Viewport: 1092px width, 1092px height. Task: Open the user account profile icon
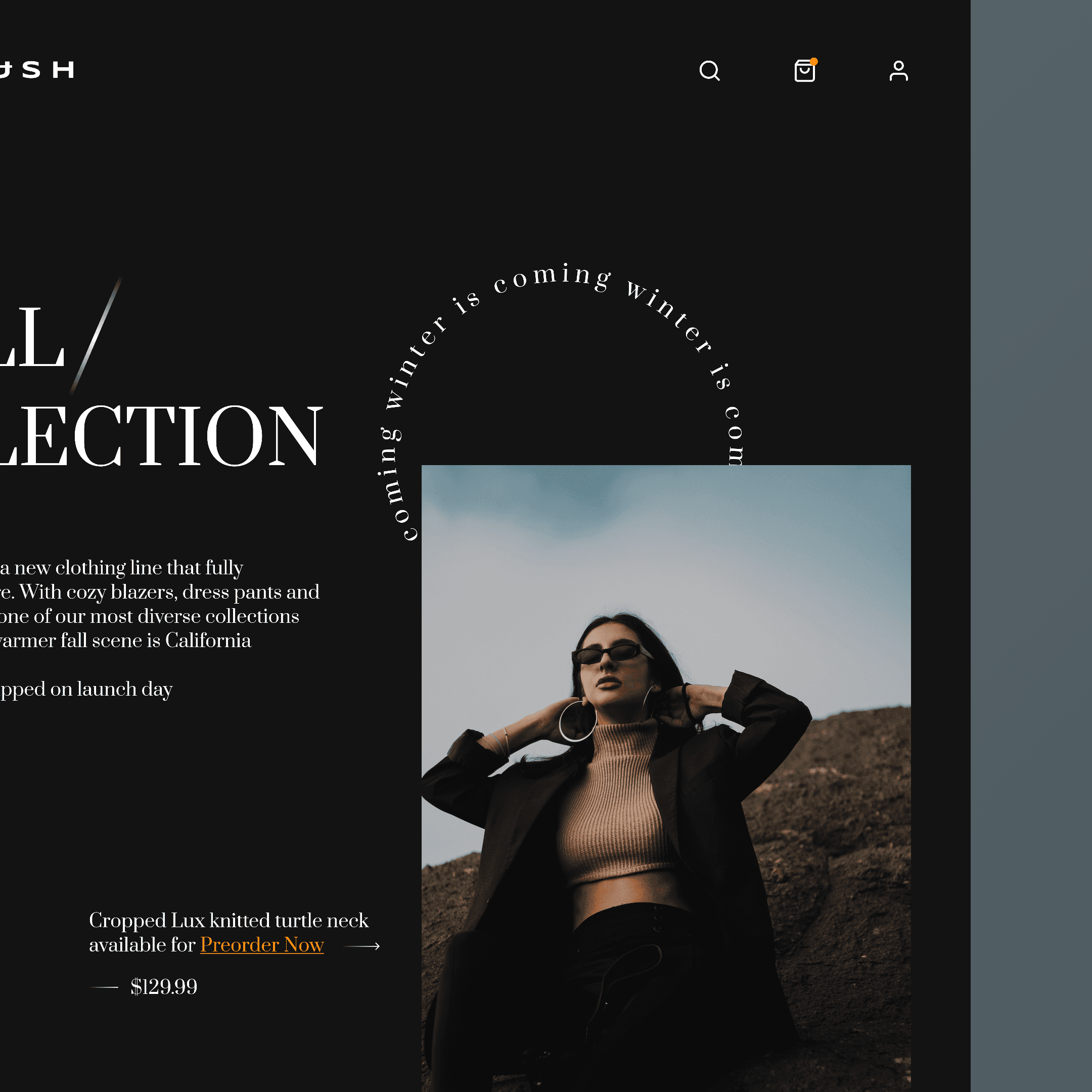(x=899, y=71)
